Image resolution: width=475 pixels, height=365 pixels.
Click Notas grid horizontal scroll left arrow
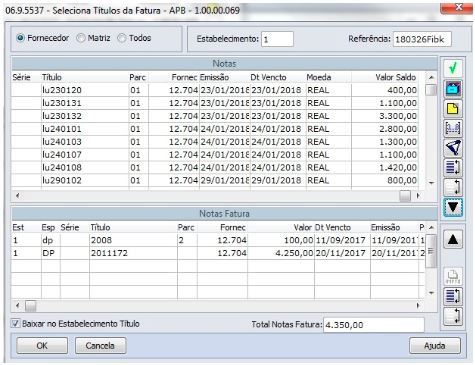pyautogui.click(x=17, y=195)
